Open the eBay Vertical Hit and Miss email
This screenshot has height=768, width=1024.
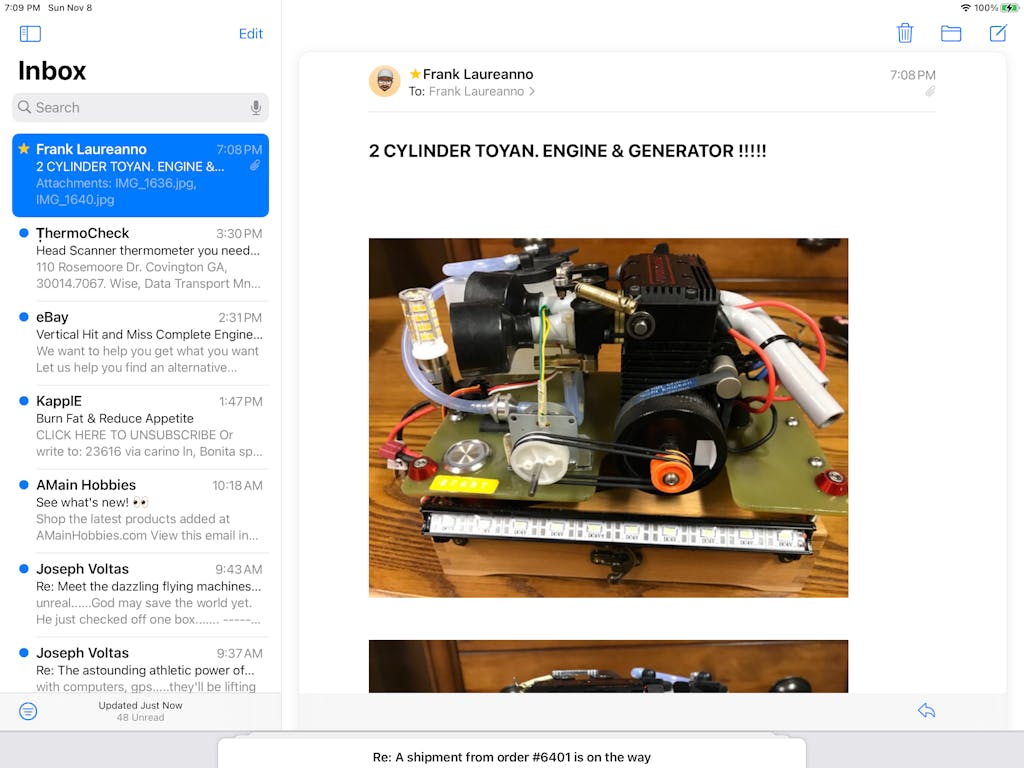coord(140,342)
